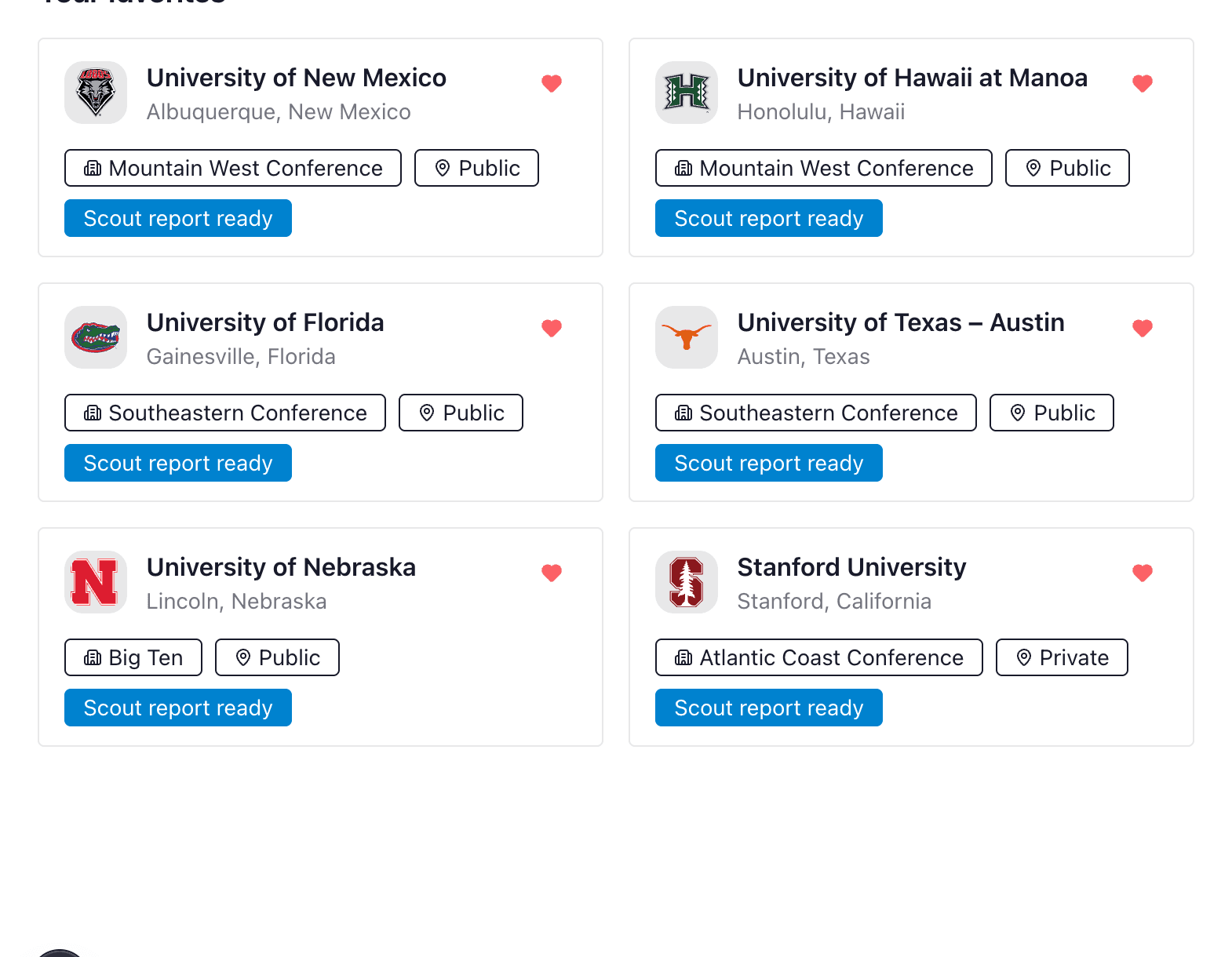Screen dimensions: 1232x957
Task: Click the Nebraska N logo
Action: point(95,582)
